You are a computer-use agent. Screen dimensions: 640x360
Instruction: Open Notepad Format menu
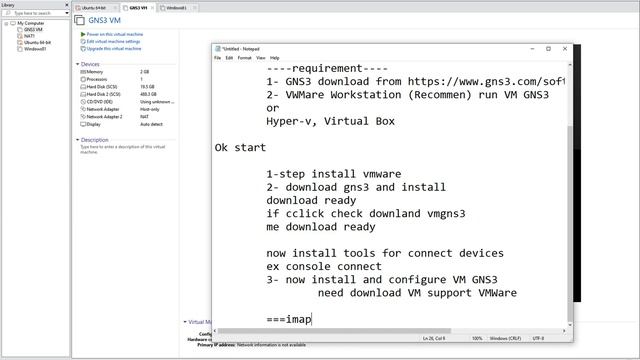pos(244,58)
